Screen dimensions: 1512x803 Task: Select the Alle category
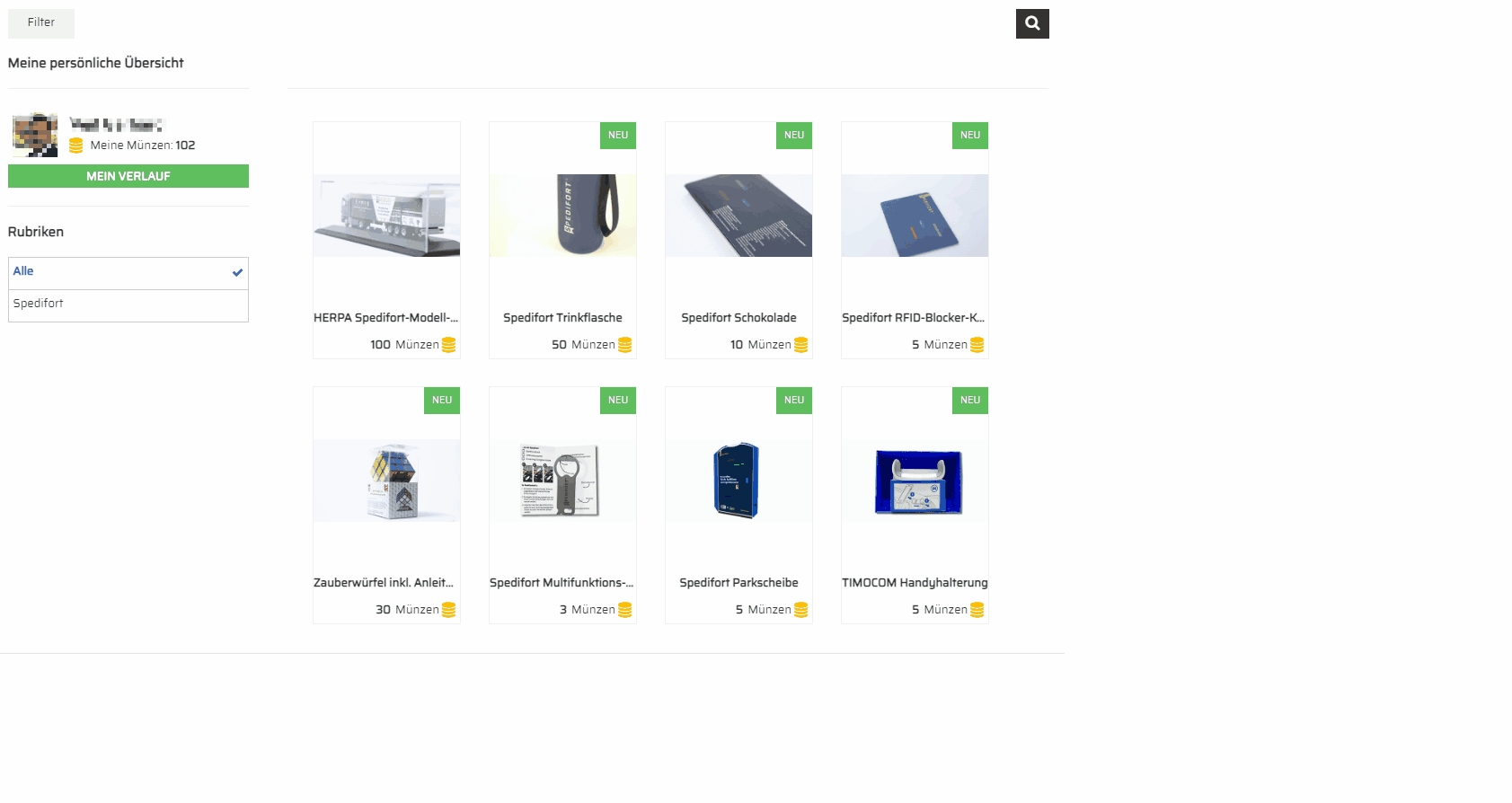coord(128,273)
